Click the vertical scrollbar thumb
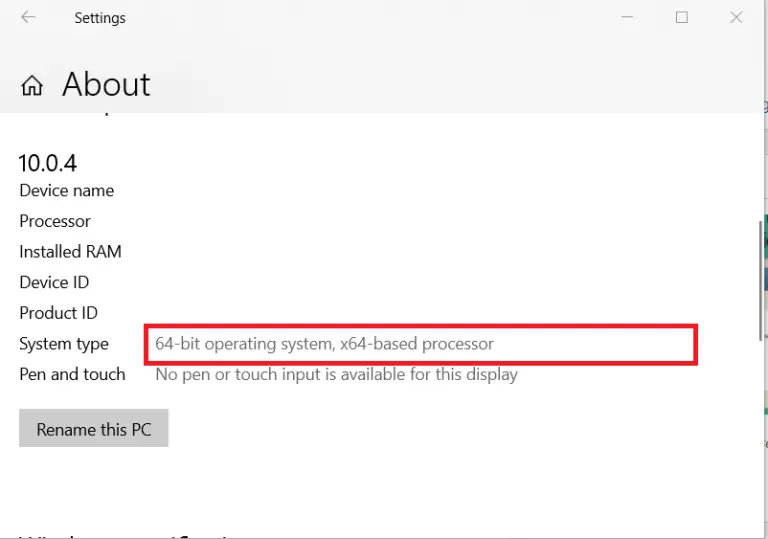Screen dimensions: 768x539 point(760,280)
